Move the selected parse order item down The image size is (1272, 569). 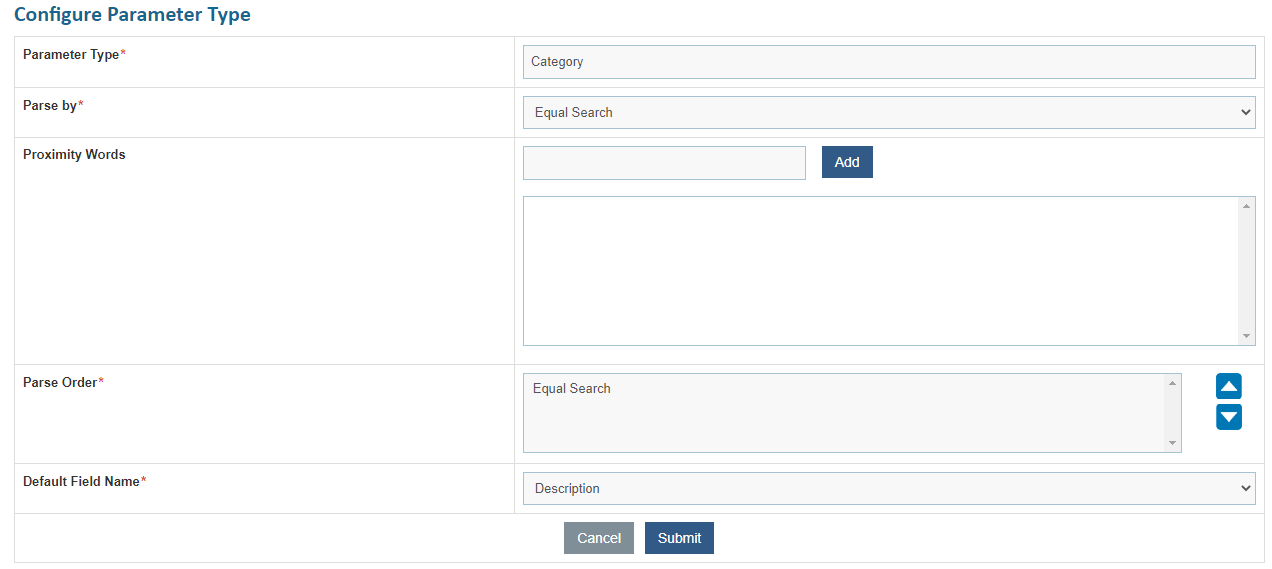(x=1228, y=417)
